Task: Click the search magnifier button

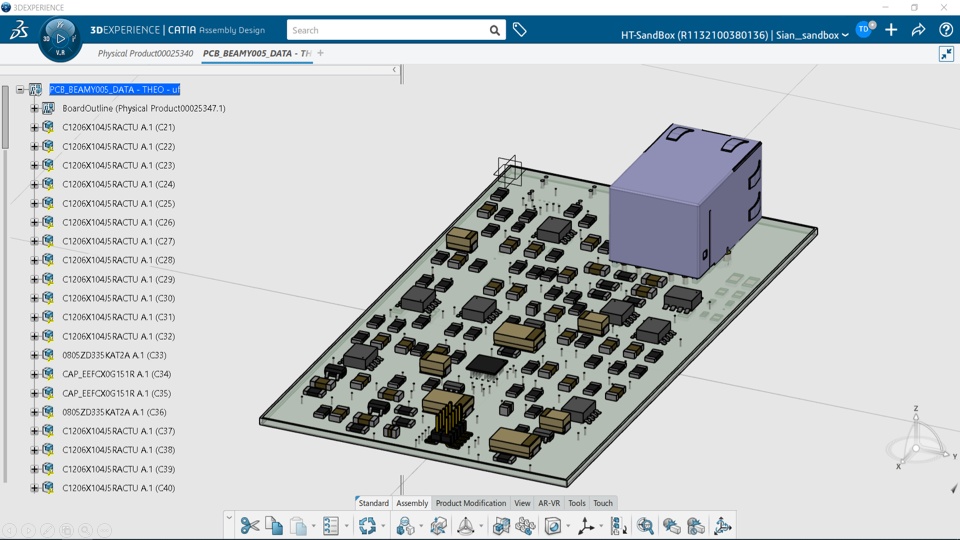Action: pyautogui.click(x=494, y=30)
